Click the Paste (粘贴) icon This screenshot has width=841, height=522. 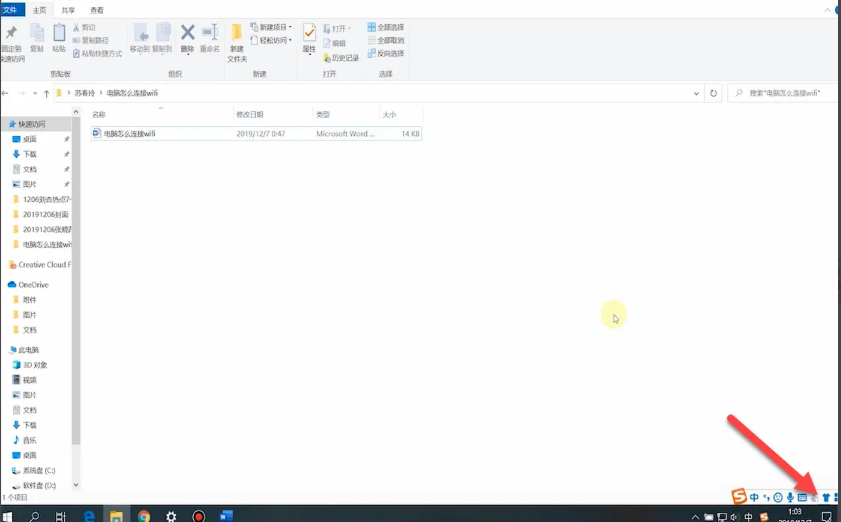tap(59, 38)
